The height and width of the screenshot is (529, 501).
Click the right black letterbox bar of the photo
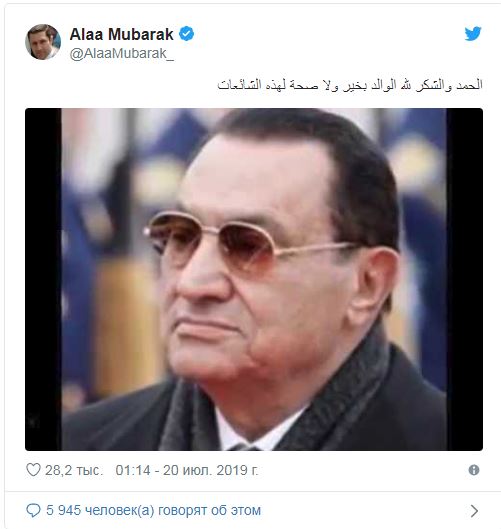465,279
